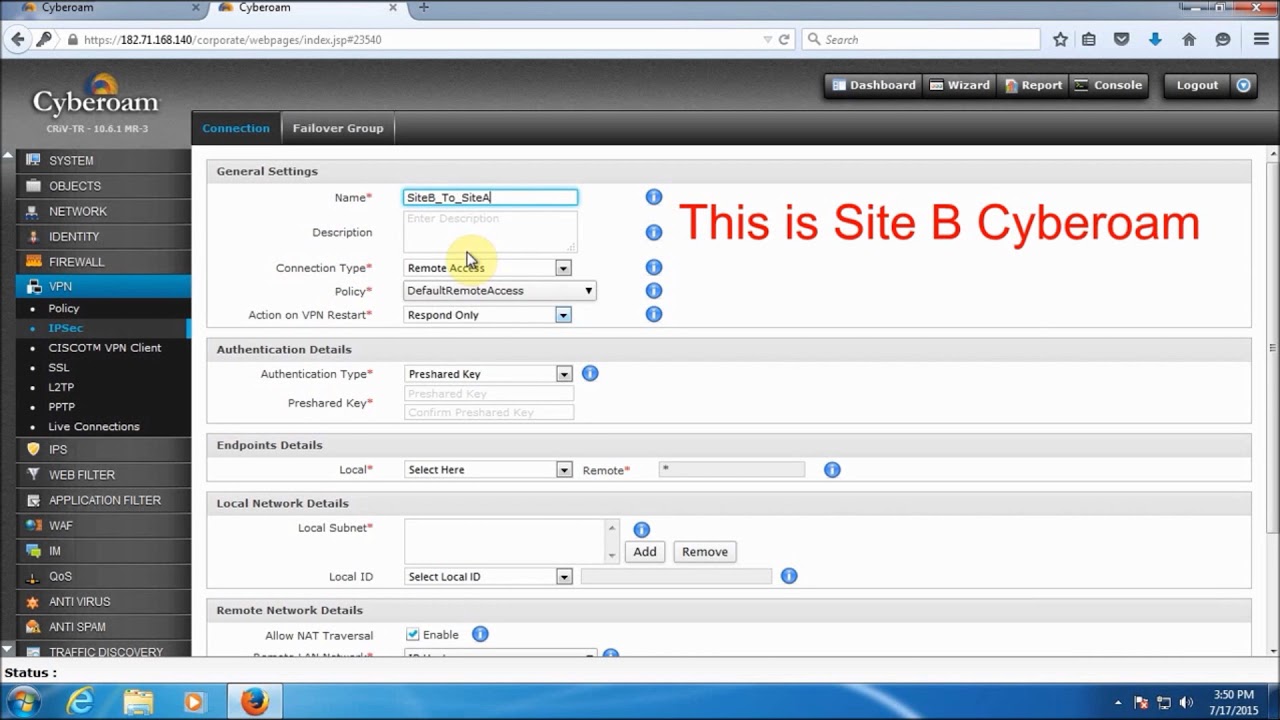Click the Description text area
The width and height of the screenshot is (1280, 720).
point(490,232)
